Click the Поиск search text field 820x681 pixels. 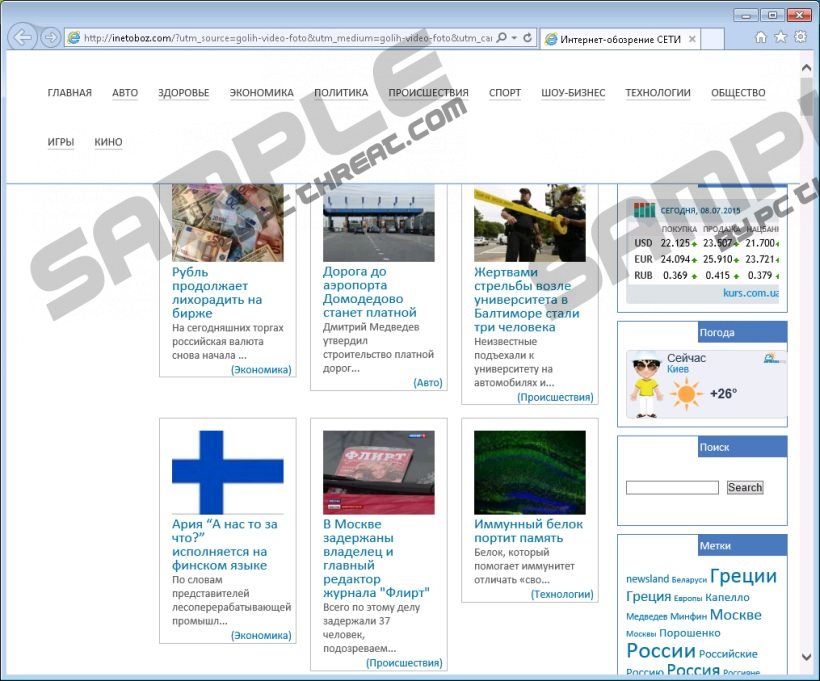[671, 488]
